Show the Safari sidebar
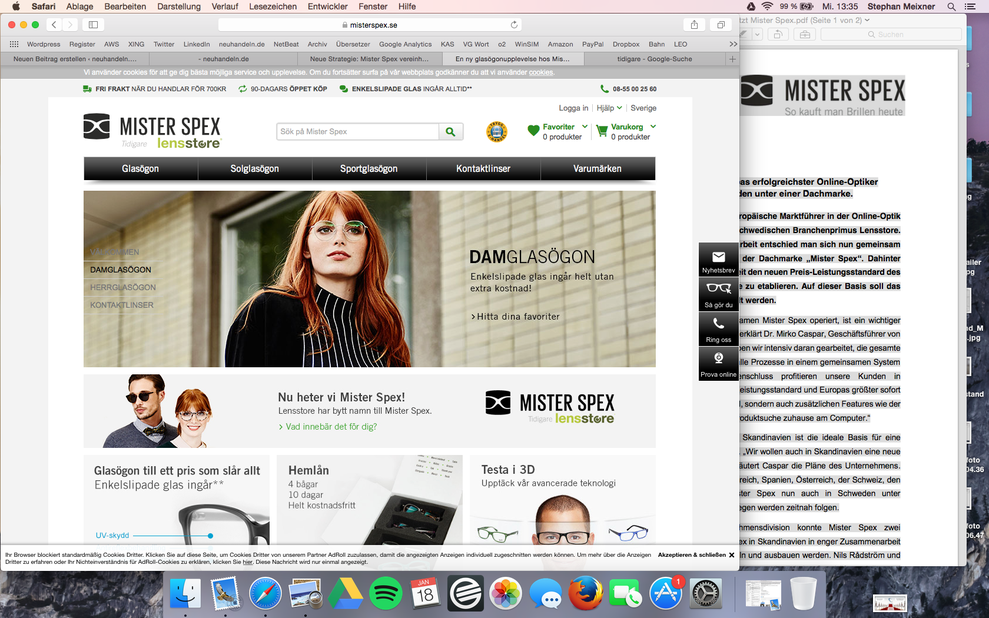 click(x=93, y=25)
